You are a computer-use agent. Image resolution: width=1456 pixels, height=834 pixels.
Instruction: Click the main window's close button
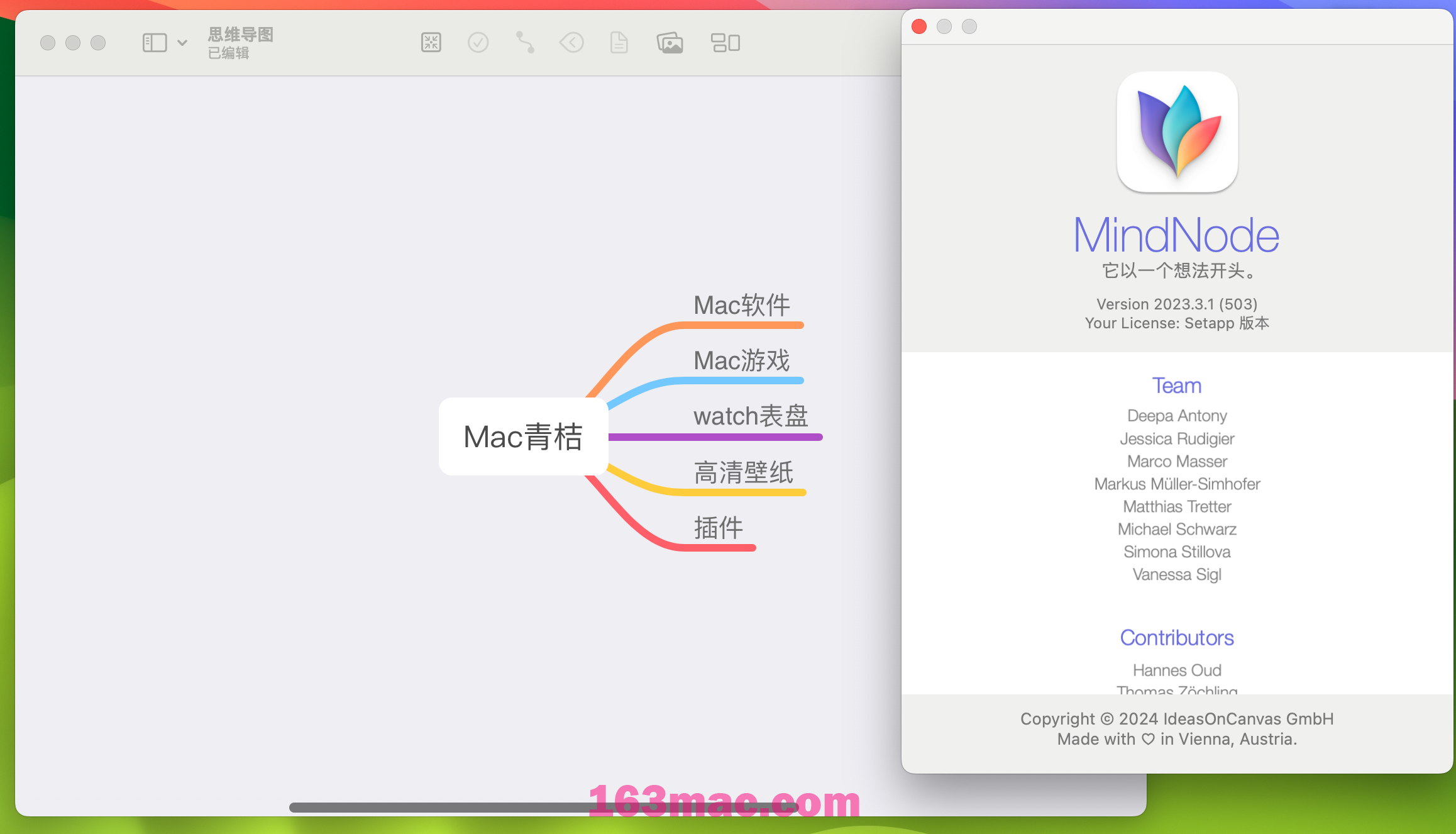coord(48,43)
